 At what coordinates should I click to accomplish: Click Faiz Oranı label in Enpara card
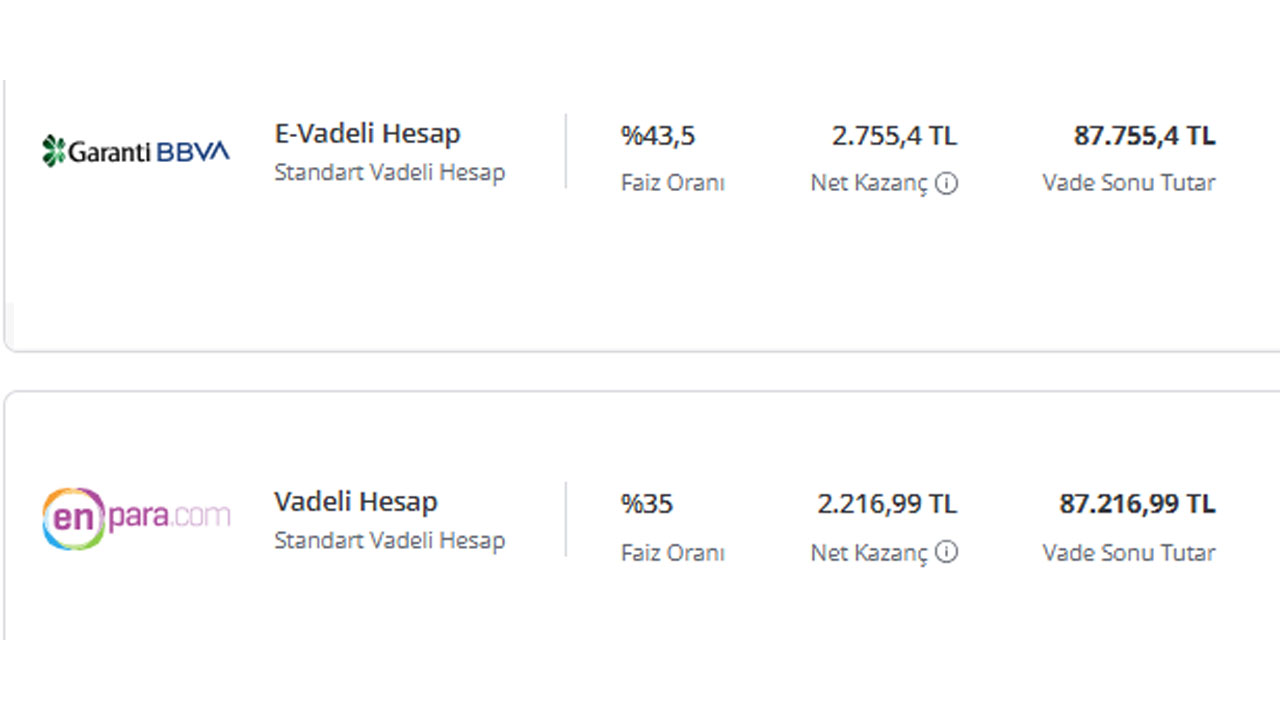click(673, 552)
